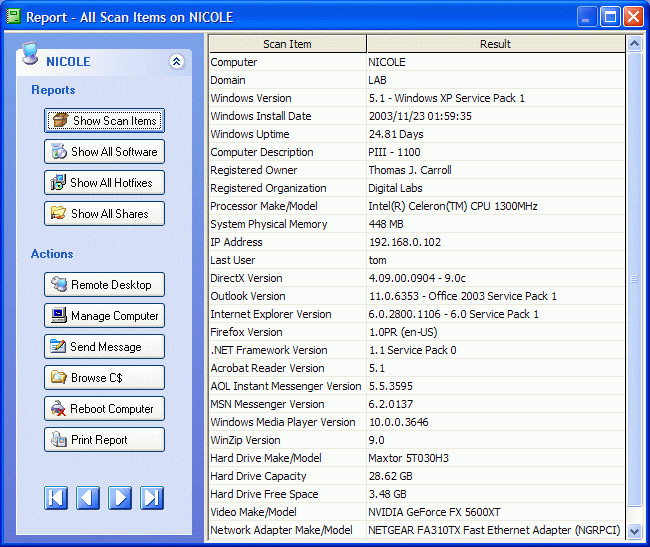Image resolution: width=650 pixels, height=547 pixels.
Task: Click the Reboot Computer button
Action: (104, 409)
